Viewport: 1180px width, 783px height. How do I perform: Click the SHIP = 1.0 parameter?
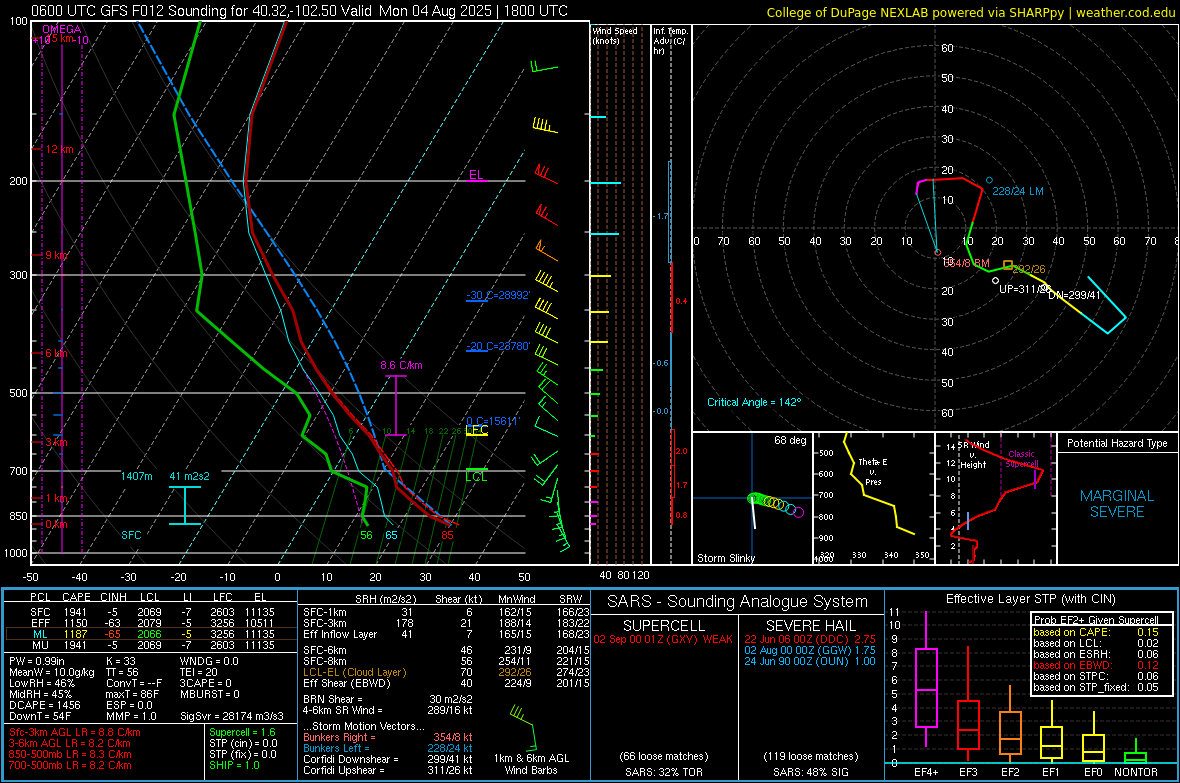234,765
